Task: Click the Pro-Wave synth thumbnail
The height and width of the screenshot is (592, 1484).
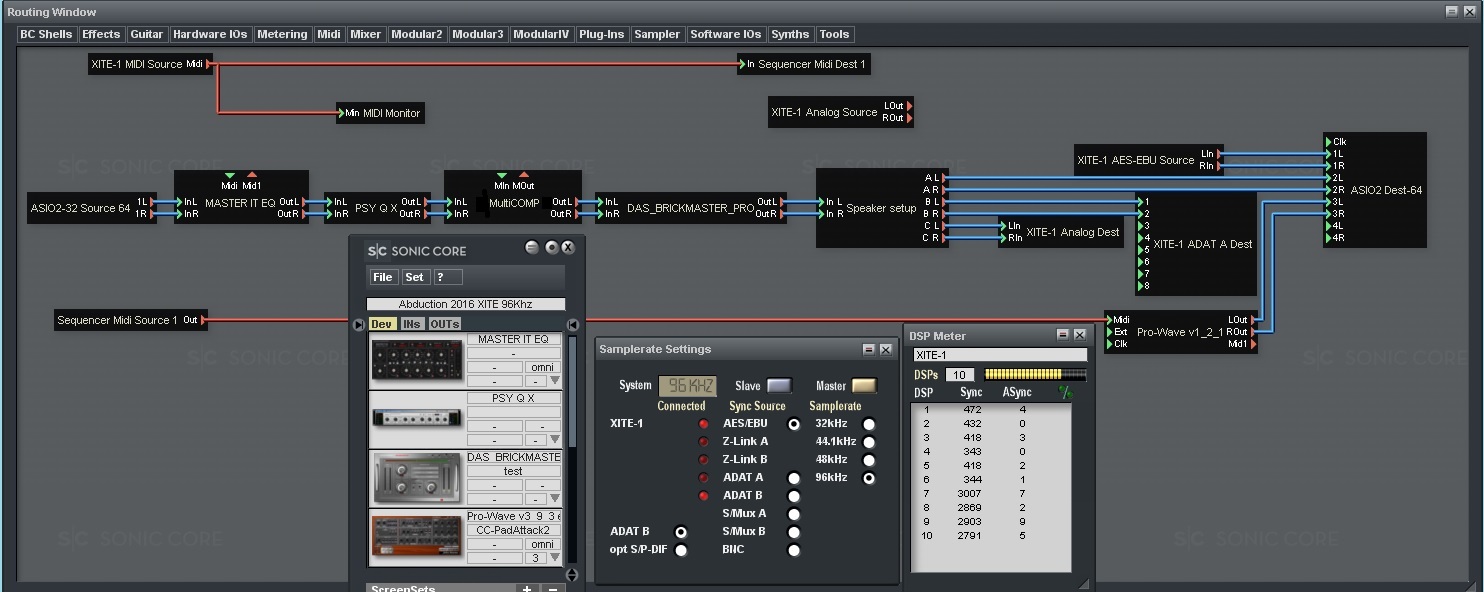Action: [417, 537]
